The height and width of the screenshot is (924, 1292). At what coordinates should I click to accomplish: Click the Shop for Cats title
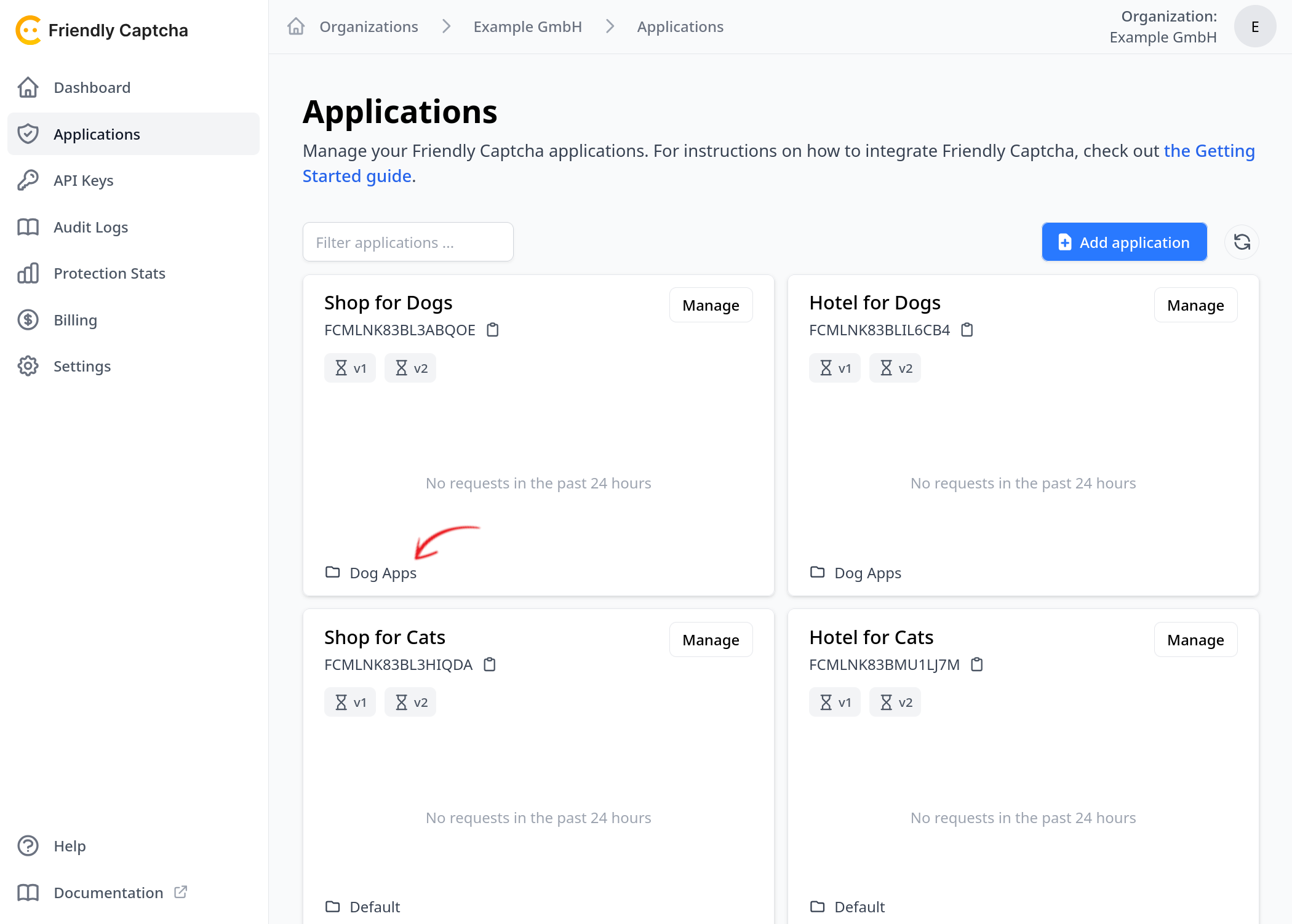point(385,637)
